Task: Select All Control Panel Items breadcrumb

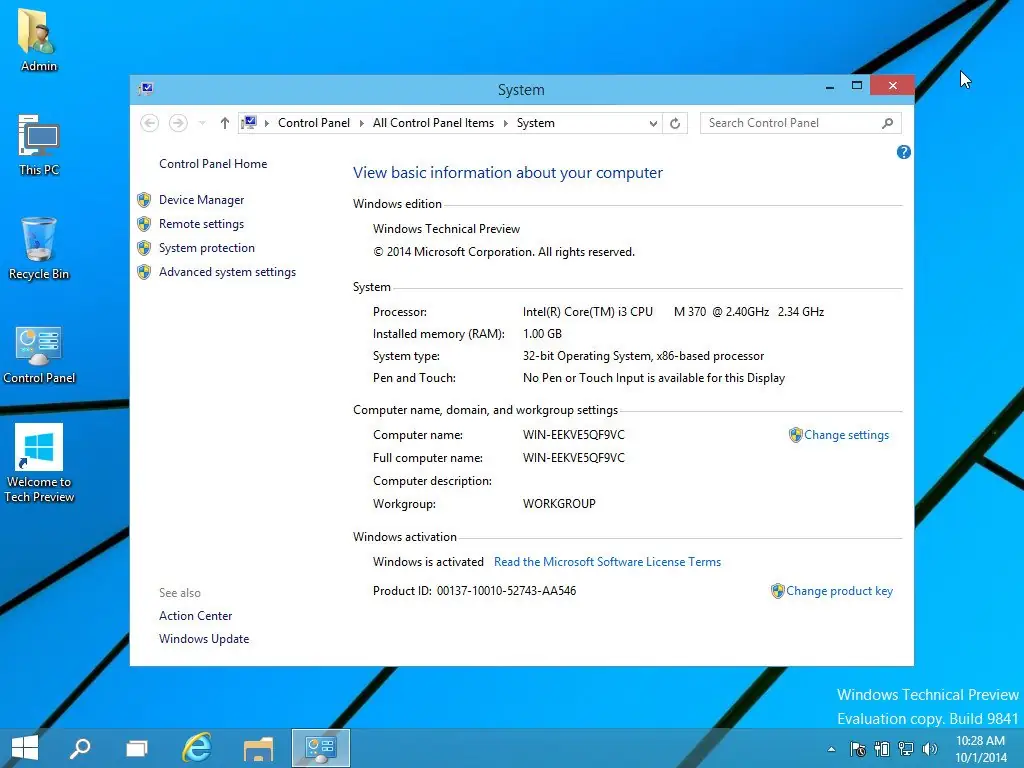Action: tap(433, 122)
